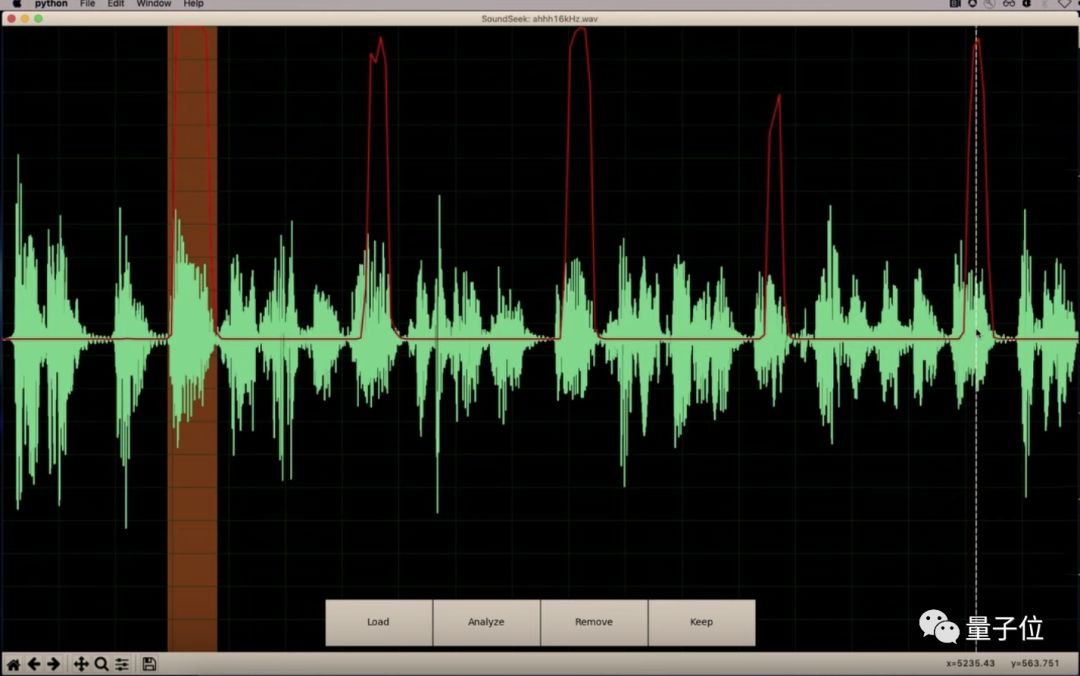Open the Window menu
The image size is (1080, 676).
[154, 3]
